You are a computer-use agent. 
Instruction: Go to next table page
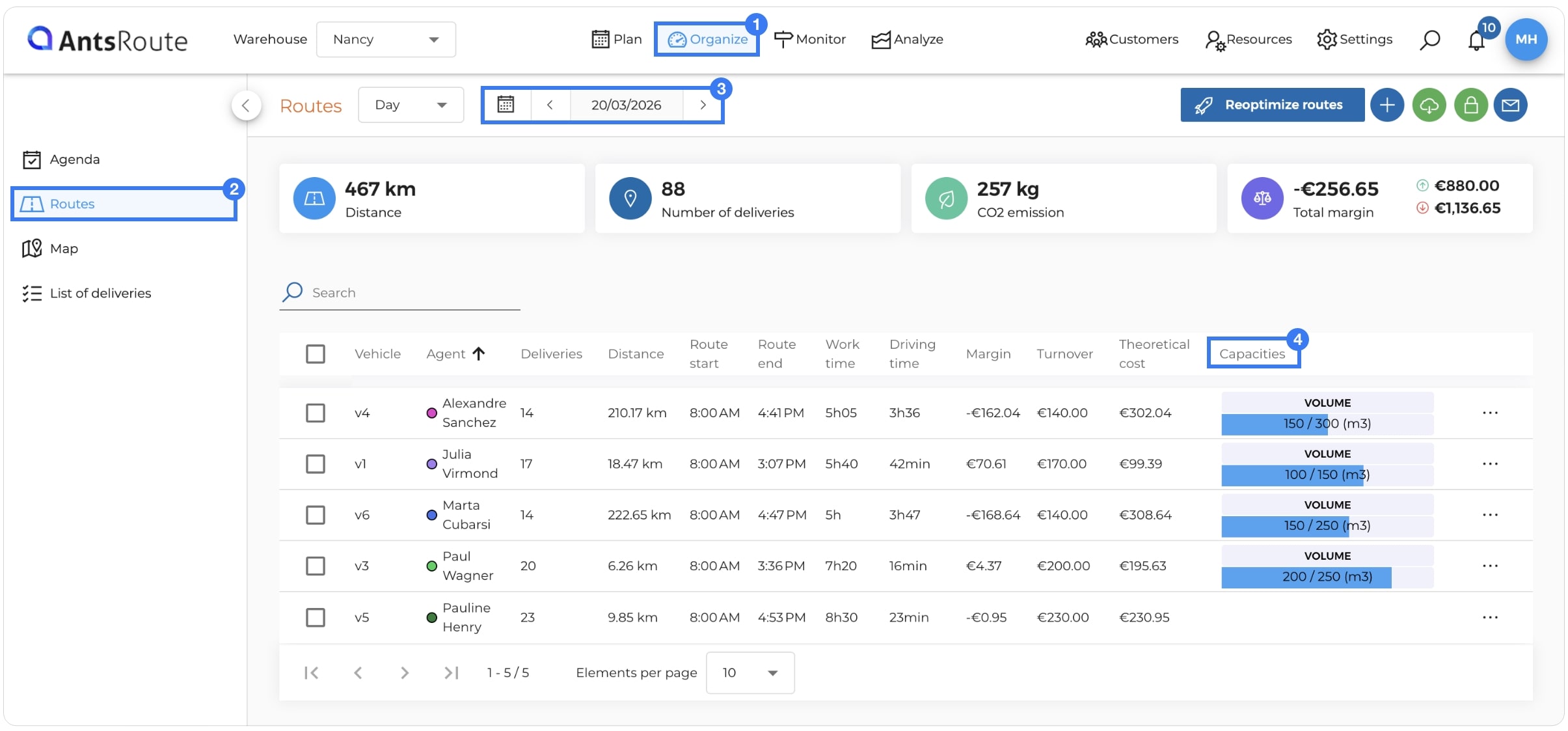(405, 672)
